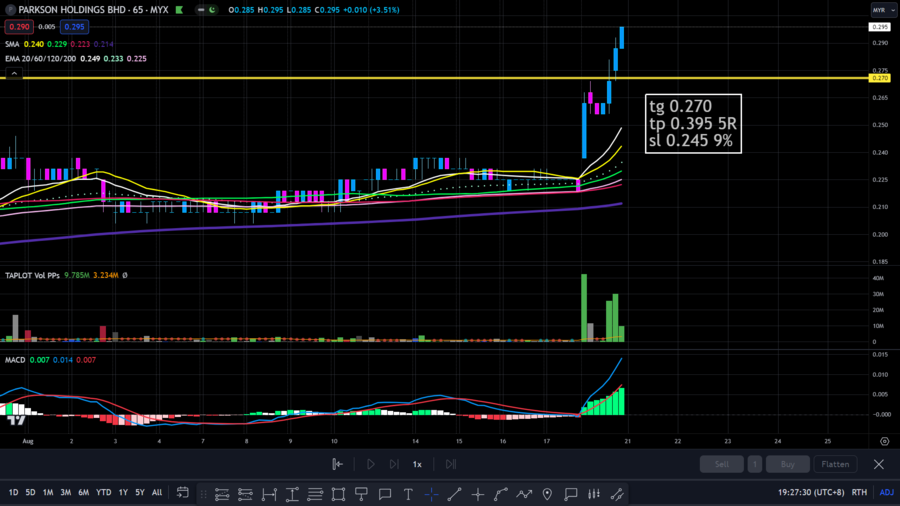
Task: Click the clock showing 19:27:30 (UTC+8)
Action: [811, 493]
